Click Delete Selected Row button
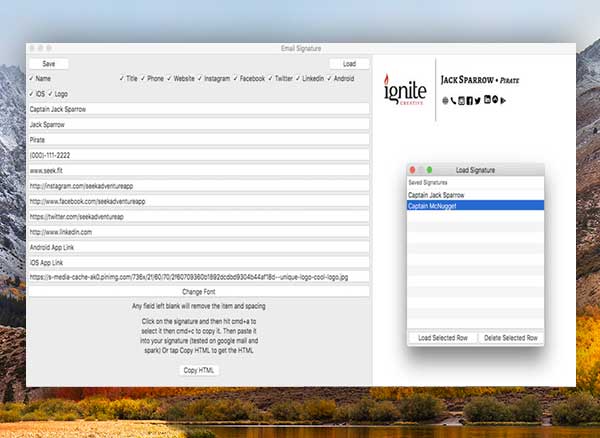 pos(511,338)
